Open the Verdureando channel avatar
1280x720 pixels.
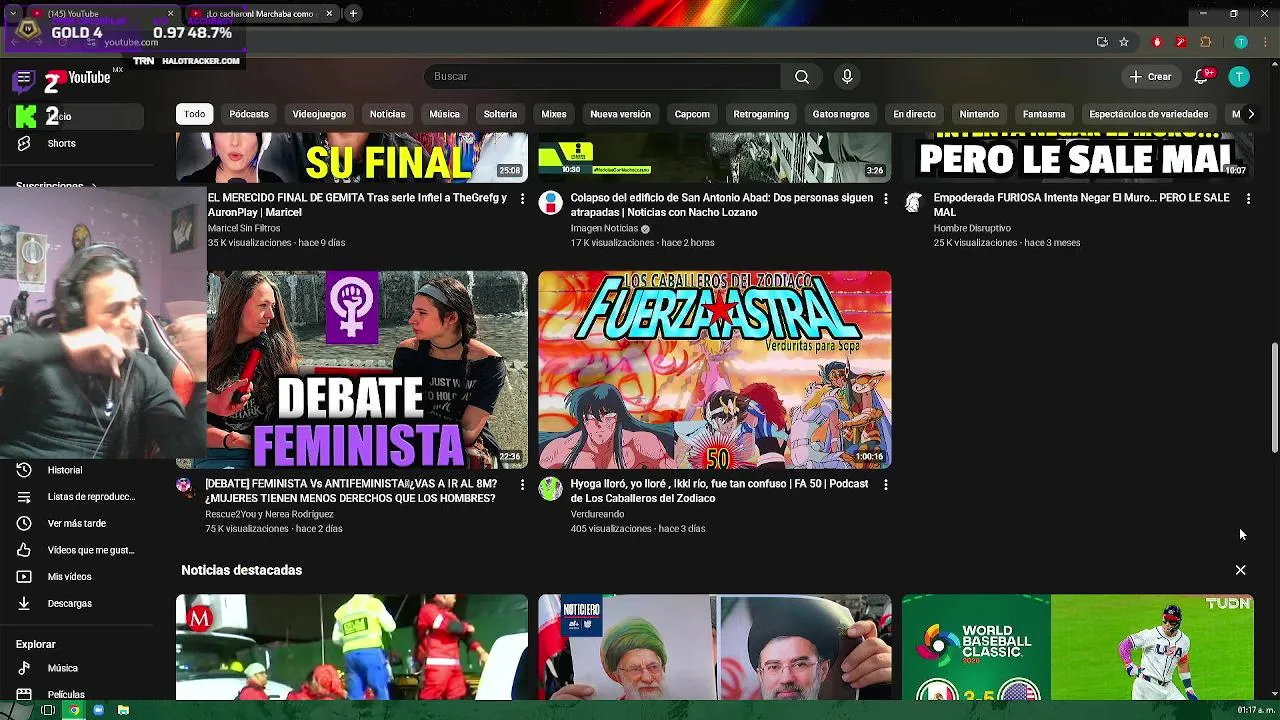[x=550, y=488]
